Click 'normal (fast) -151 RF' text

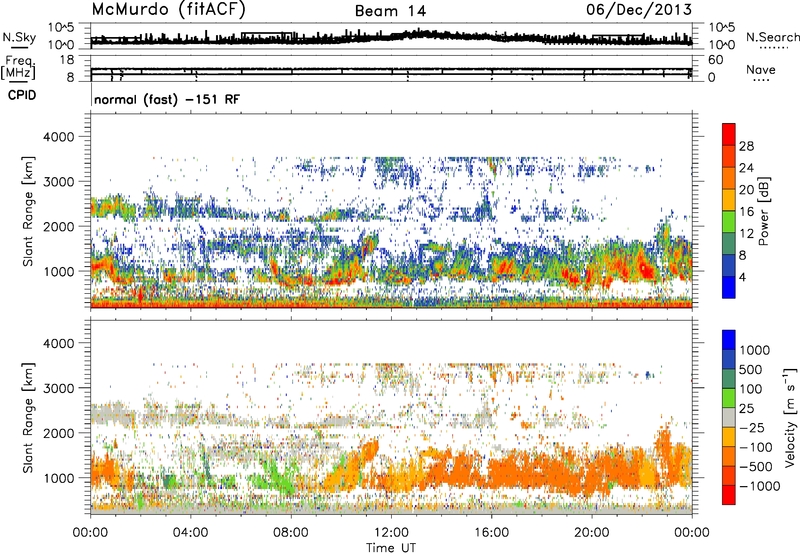click(x=167, y=99)
